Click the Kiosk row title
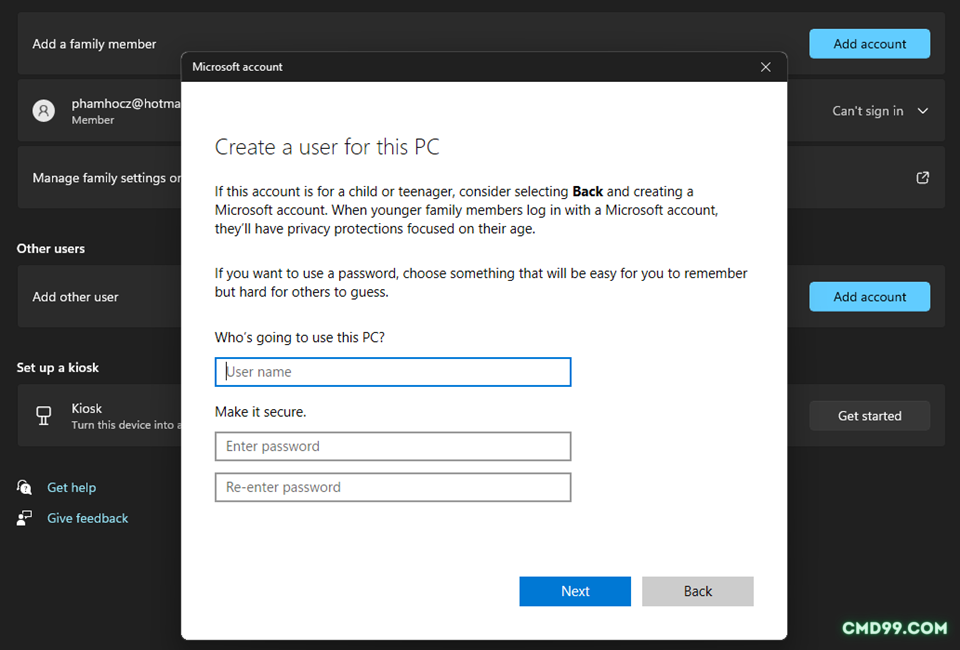This screenshot has height=650, width=960. tap(87, 408)
